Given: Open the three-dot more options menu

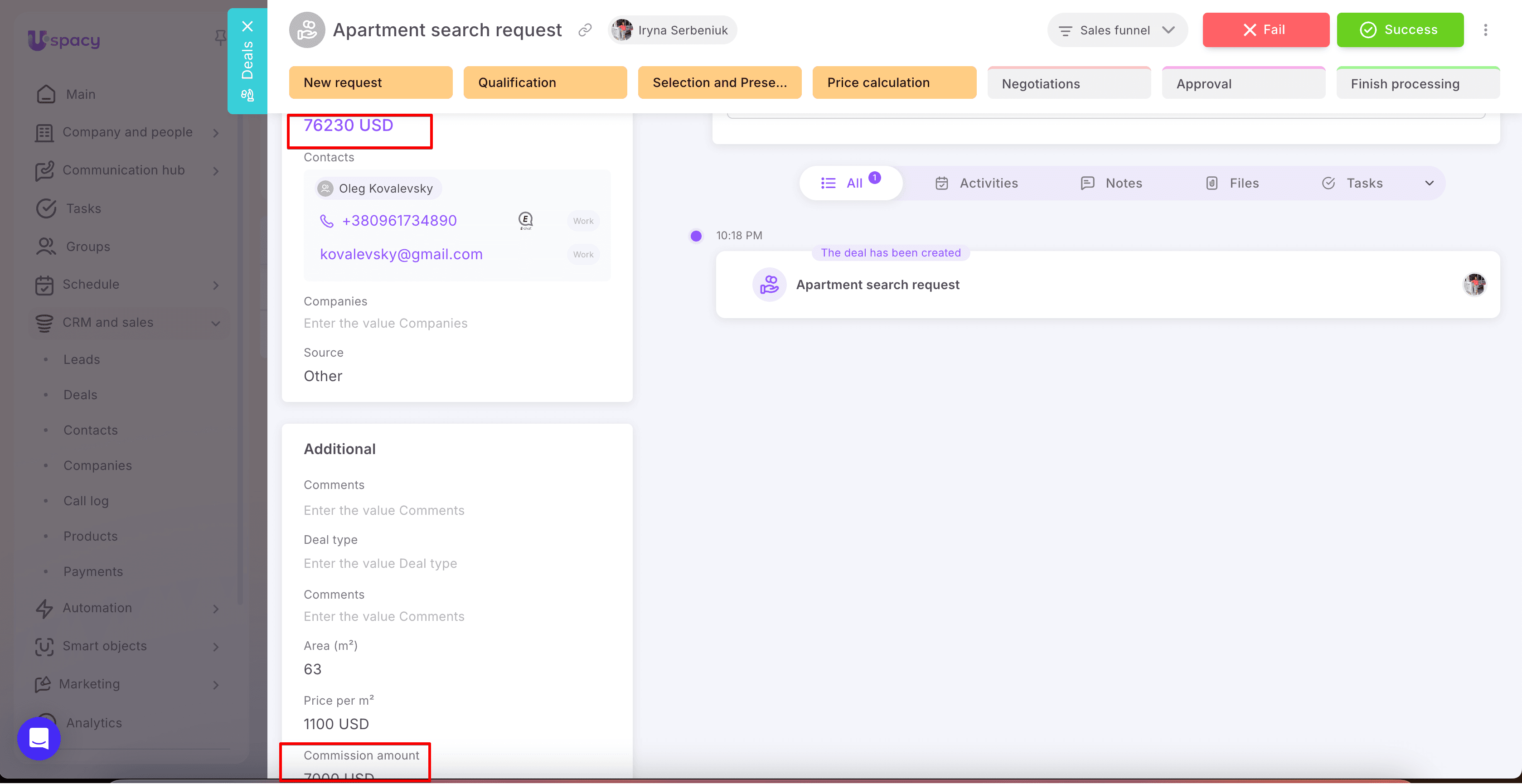Looking at the screenshot, I should [x=1485, y=30].
